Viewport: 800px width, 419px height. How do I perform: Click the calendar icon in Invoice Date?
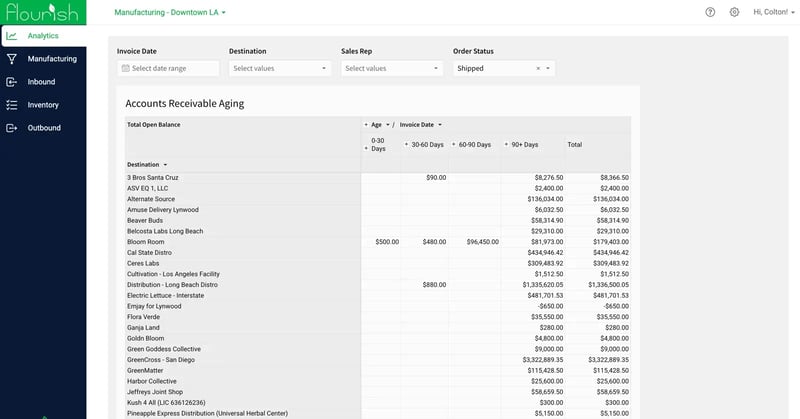point(126,68)
